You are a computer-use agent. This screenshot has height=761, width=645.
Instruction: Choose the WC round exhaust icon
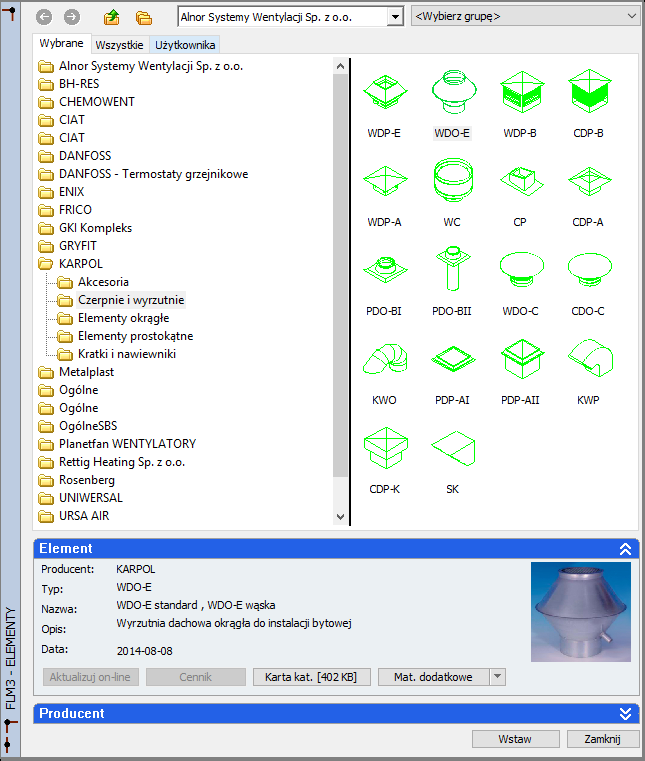click(452, 185)
